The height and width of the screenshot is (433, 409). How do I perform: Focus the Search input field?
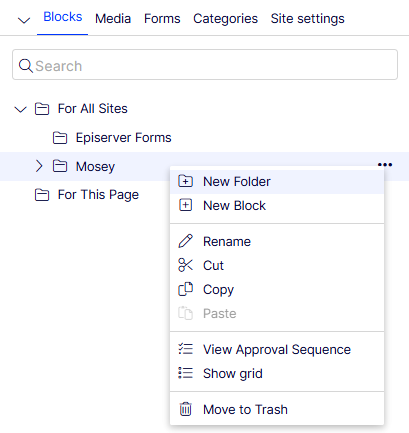[205, 65]
